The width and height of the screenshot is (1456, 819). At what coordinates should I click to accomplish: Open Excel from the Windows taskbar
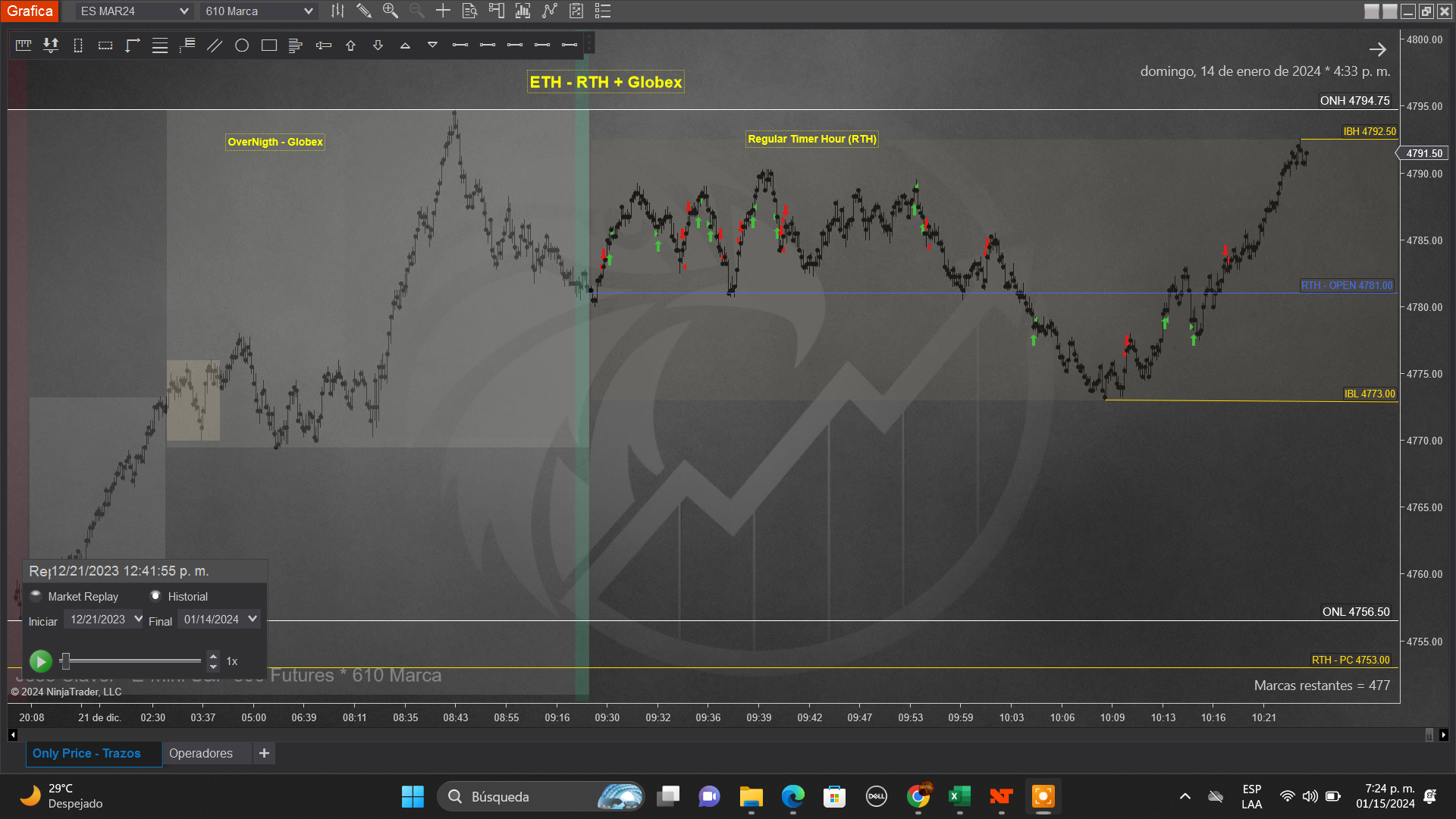pos(959,796)
